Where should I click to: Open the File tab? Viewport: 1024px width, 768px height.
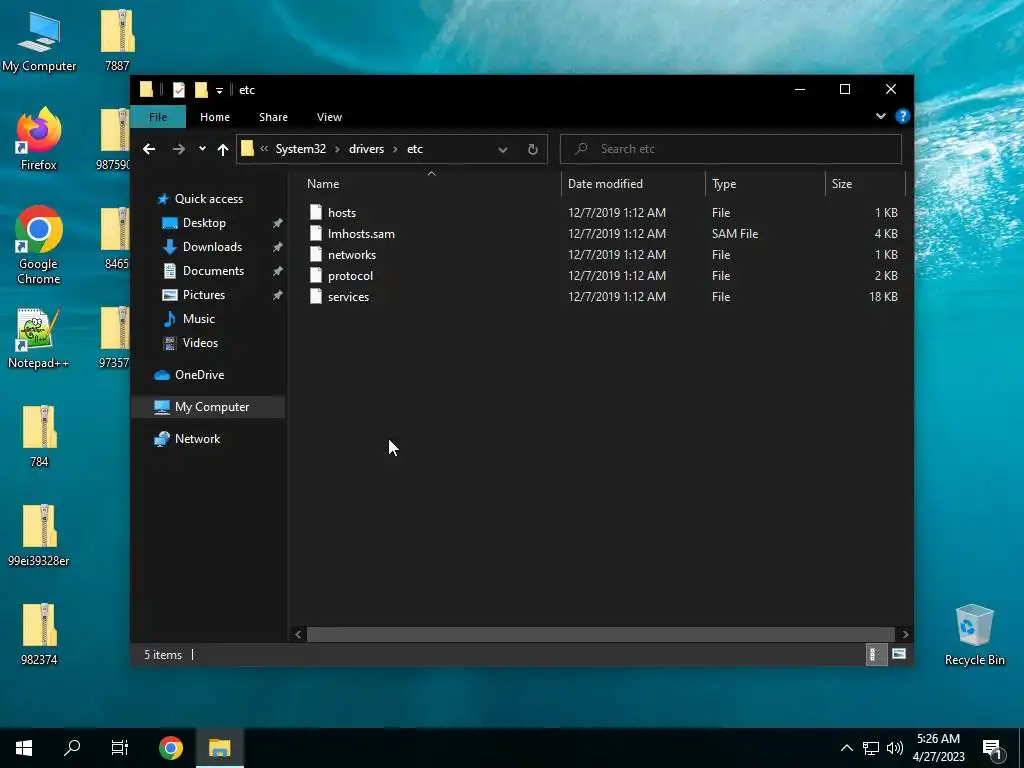tap(158, 117)
